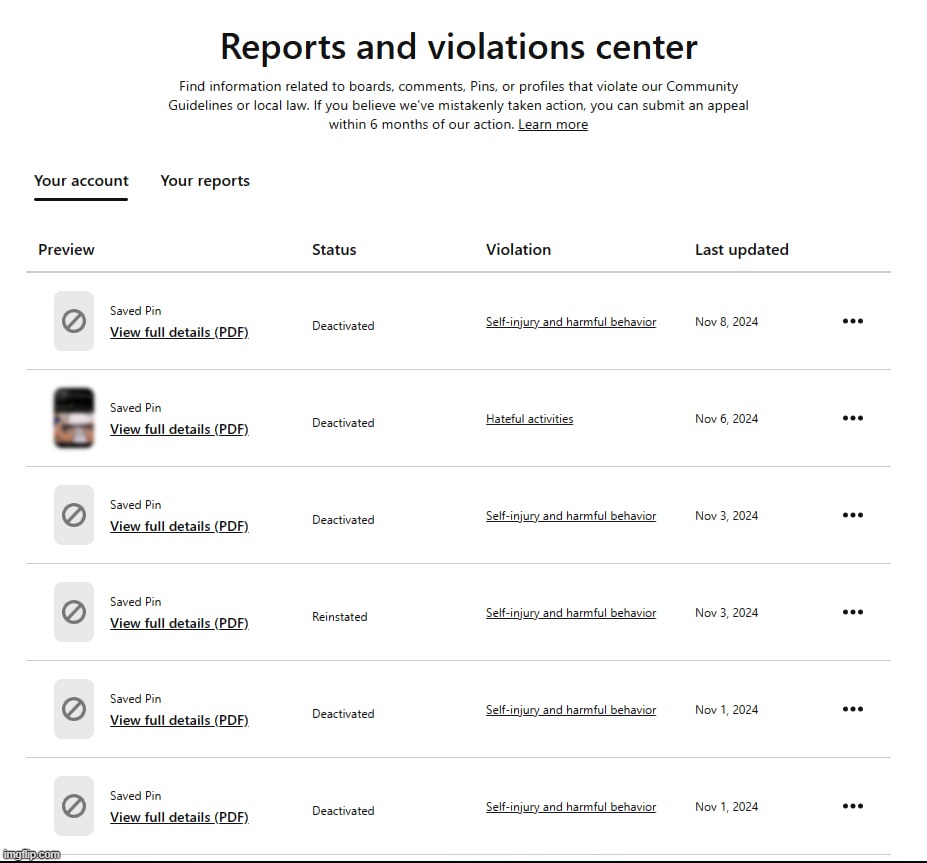Screen dimensions: 927x863
Task: Click the Learn more link
Action: [552, 125]
